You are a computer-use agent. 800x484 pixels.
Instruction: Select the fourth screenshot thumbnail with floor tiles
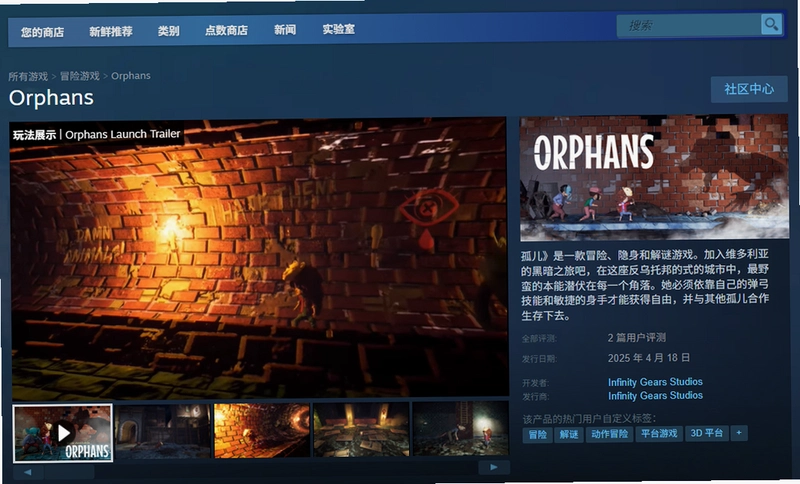pyautogui.click(x=361, y=429)
